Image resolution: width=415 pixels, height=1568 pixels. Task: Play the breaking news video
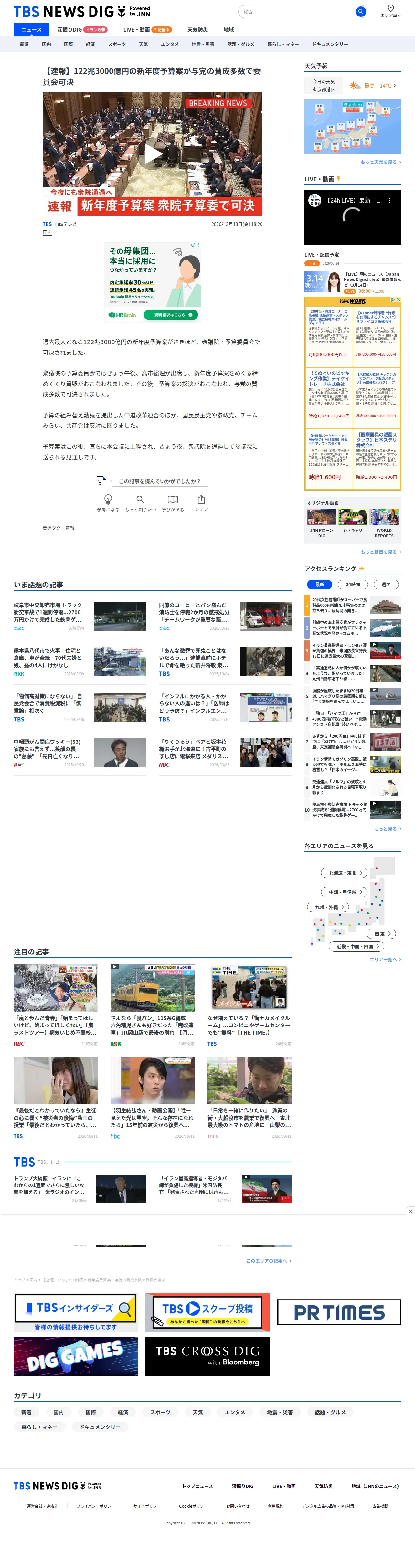point(152,153)
